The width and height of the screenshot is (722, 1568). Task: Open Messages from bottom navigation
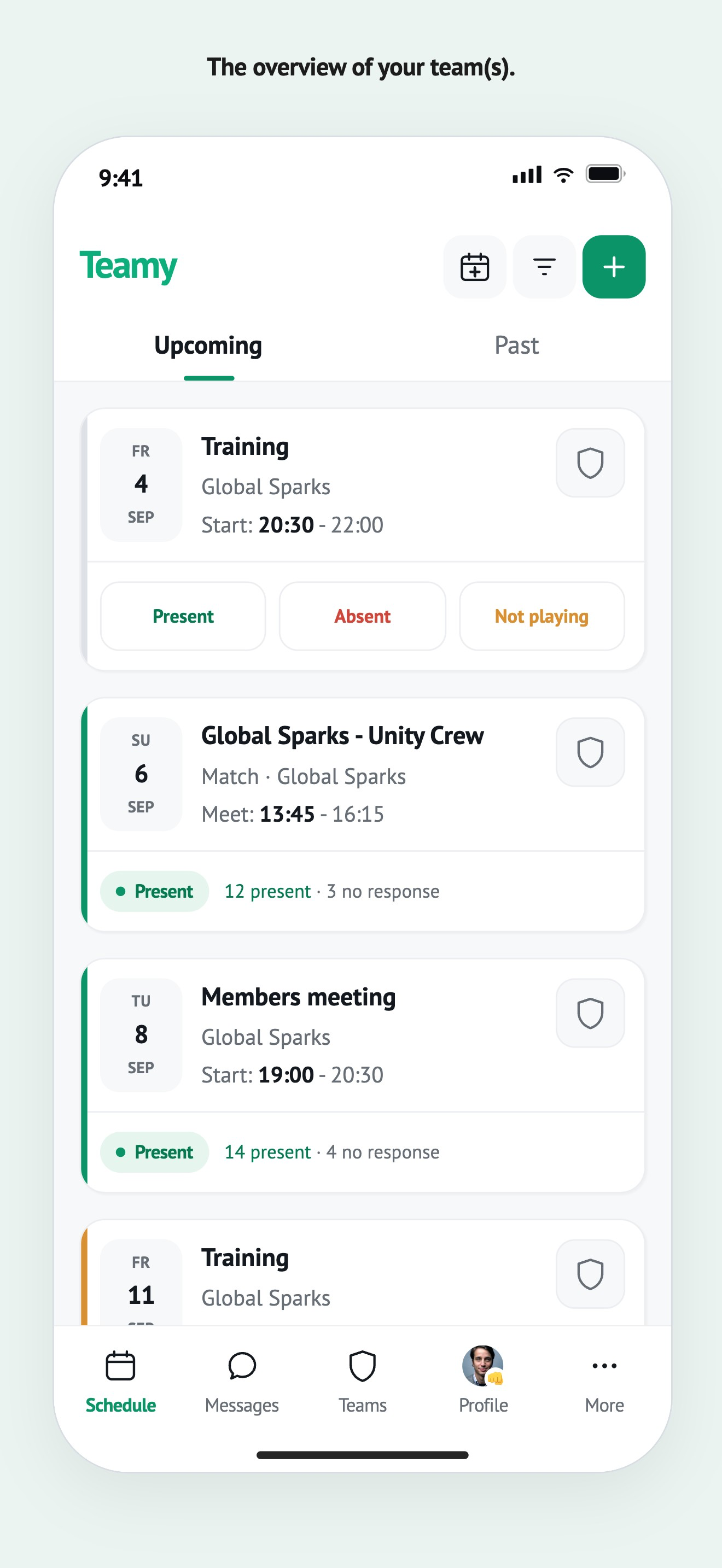pos(242,1380)
